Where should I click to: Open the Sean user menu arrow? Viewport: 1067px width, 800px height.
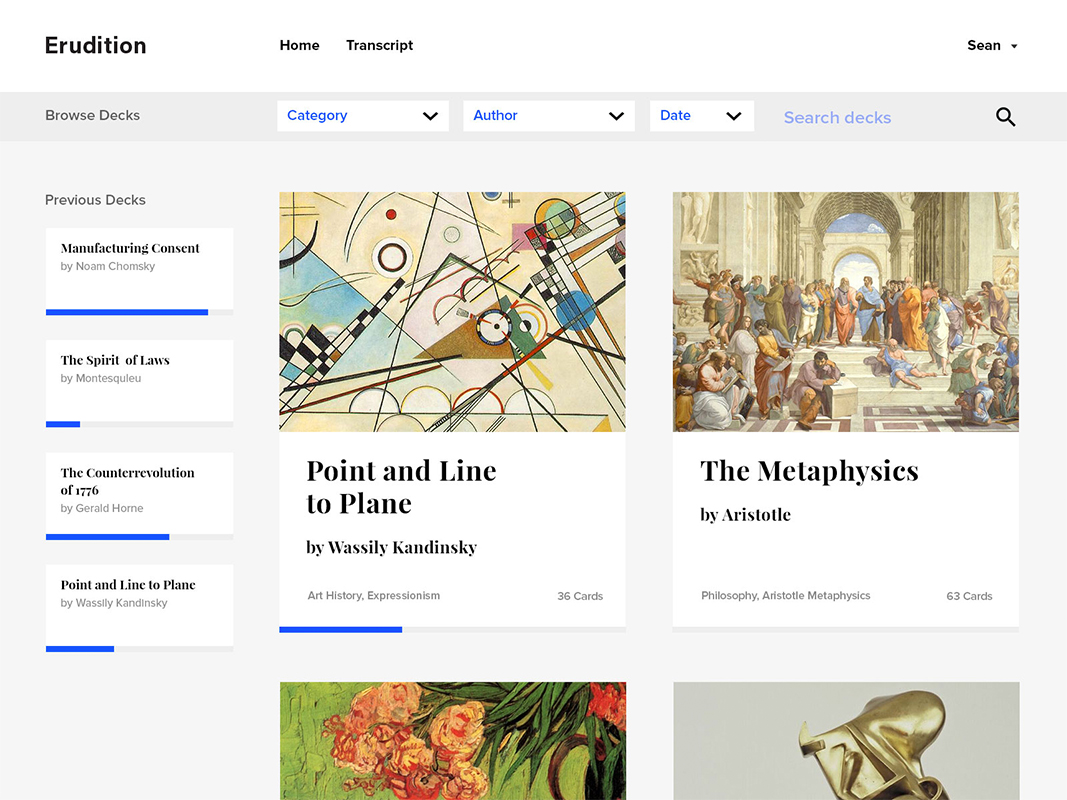pos(1014,46)
